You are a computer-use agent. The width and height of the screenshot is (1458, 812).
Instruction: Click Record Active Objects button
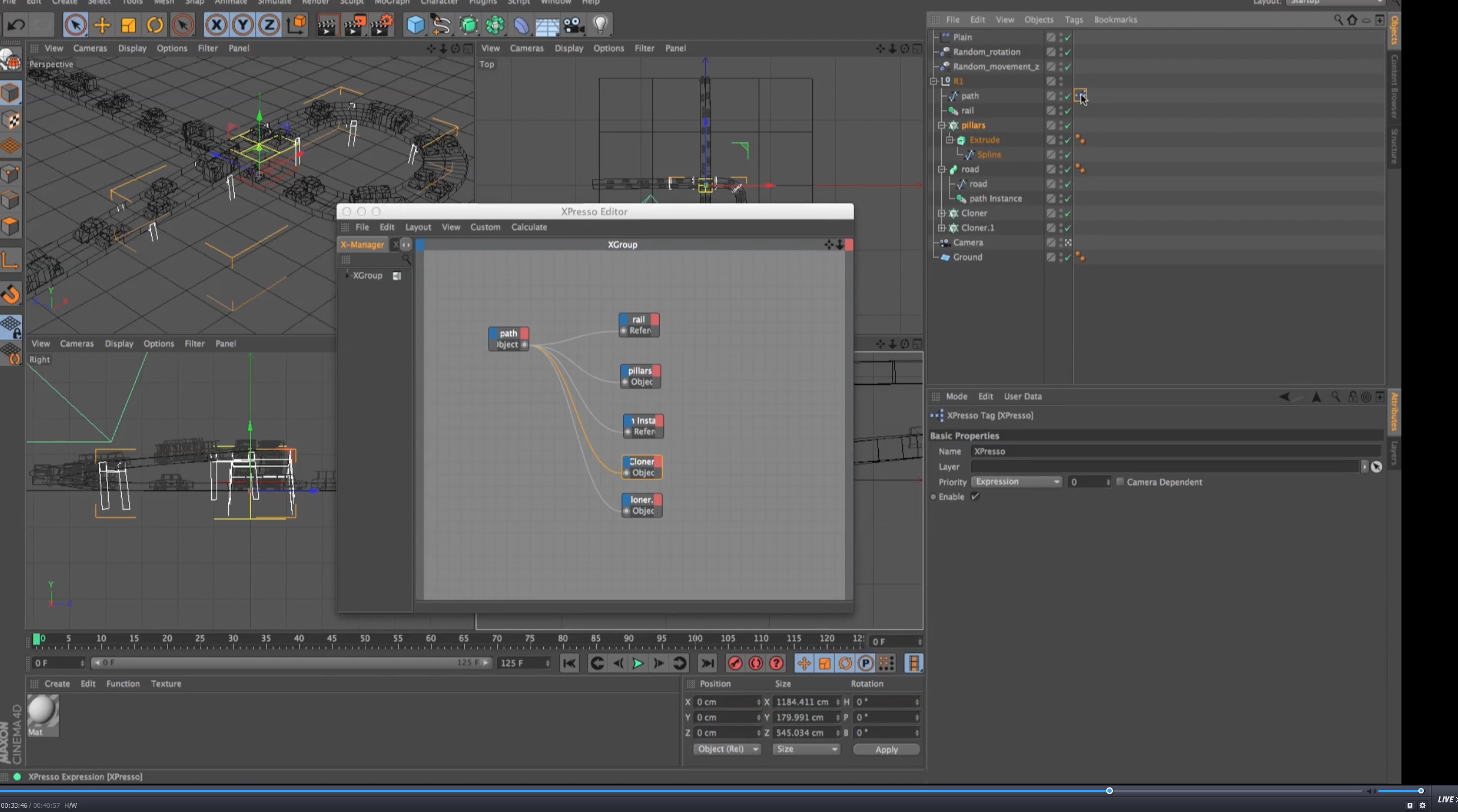point(735,663)
